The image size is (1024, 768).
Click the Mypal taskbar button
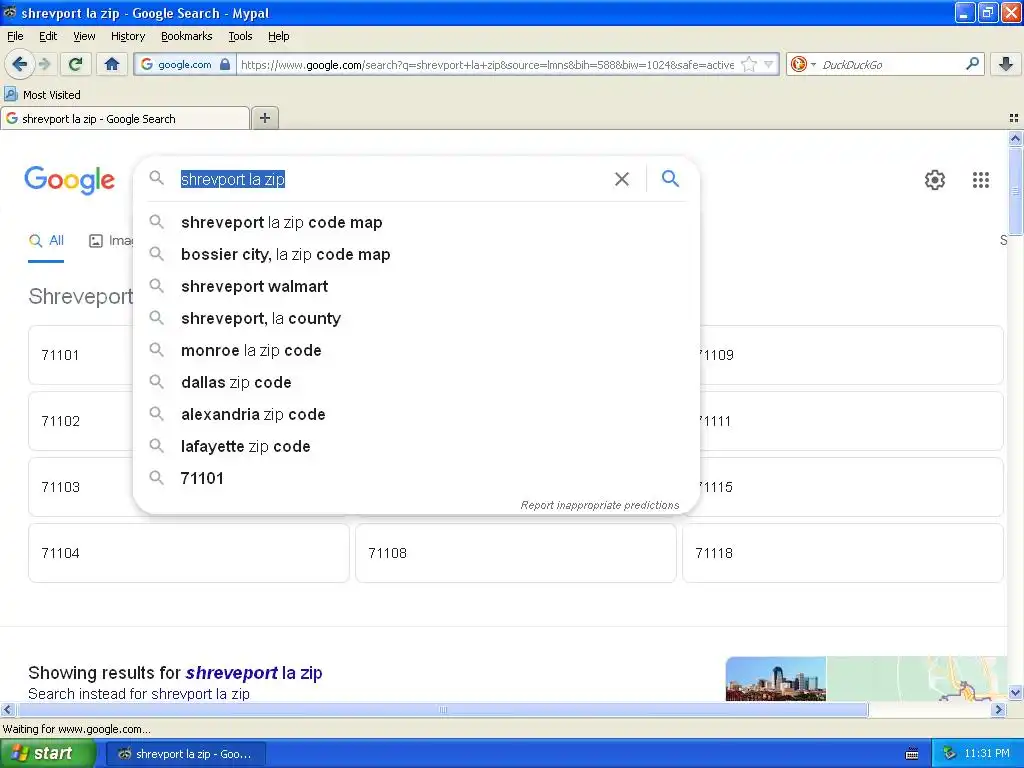[x=185, y=754]
